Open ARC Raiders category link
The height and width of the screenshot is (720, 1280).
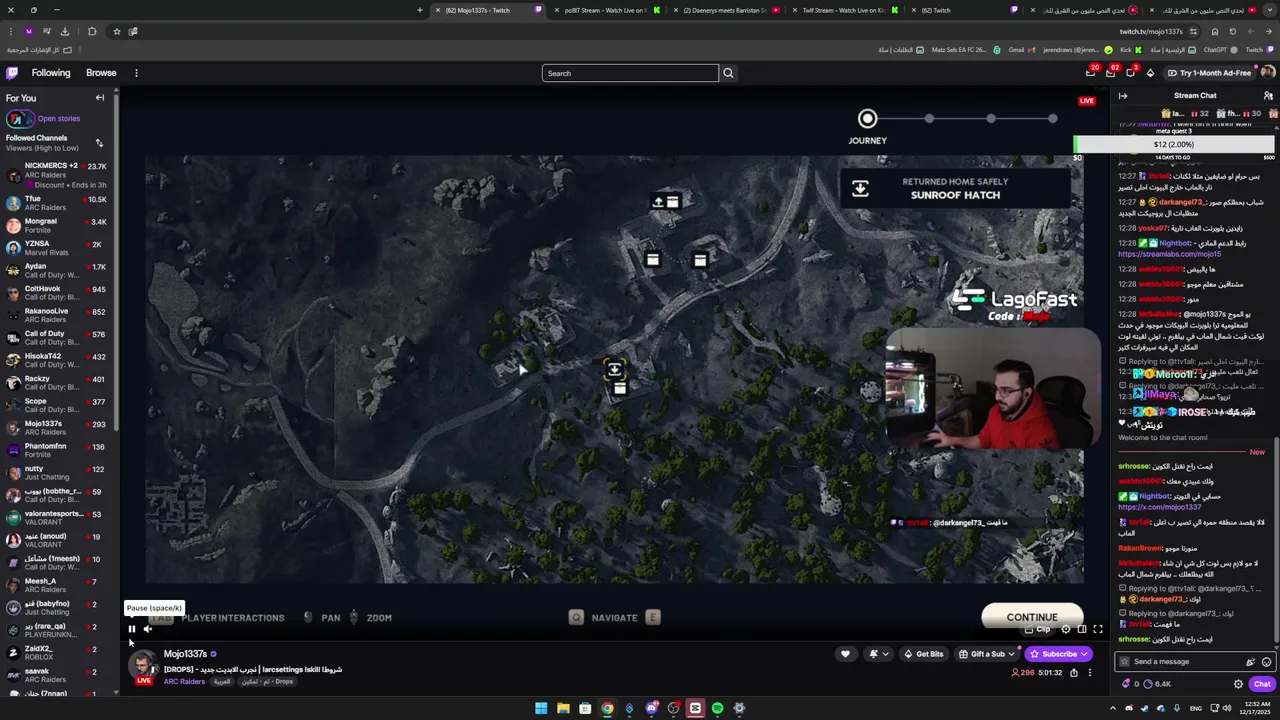184,682
